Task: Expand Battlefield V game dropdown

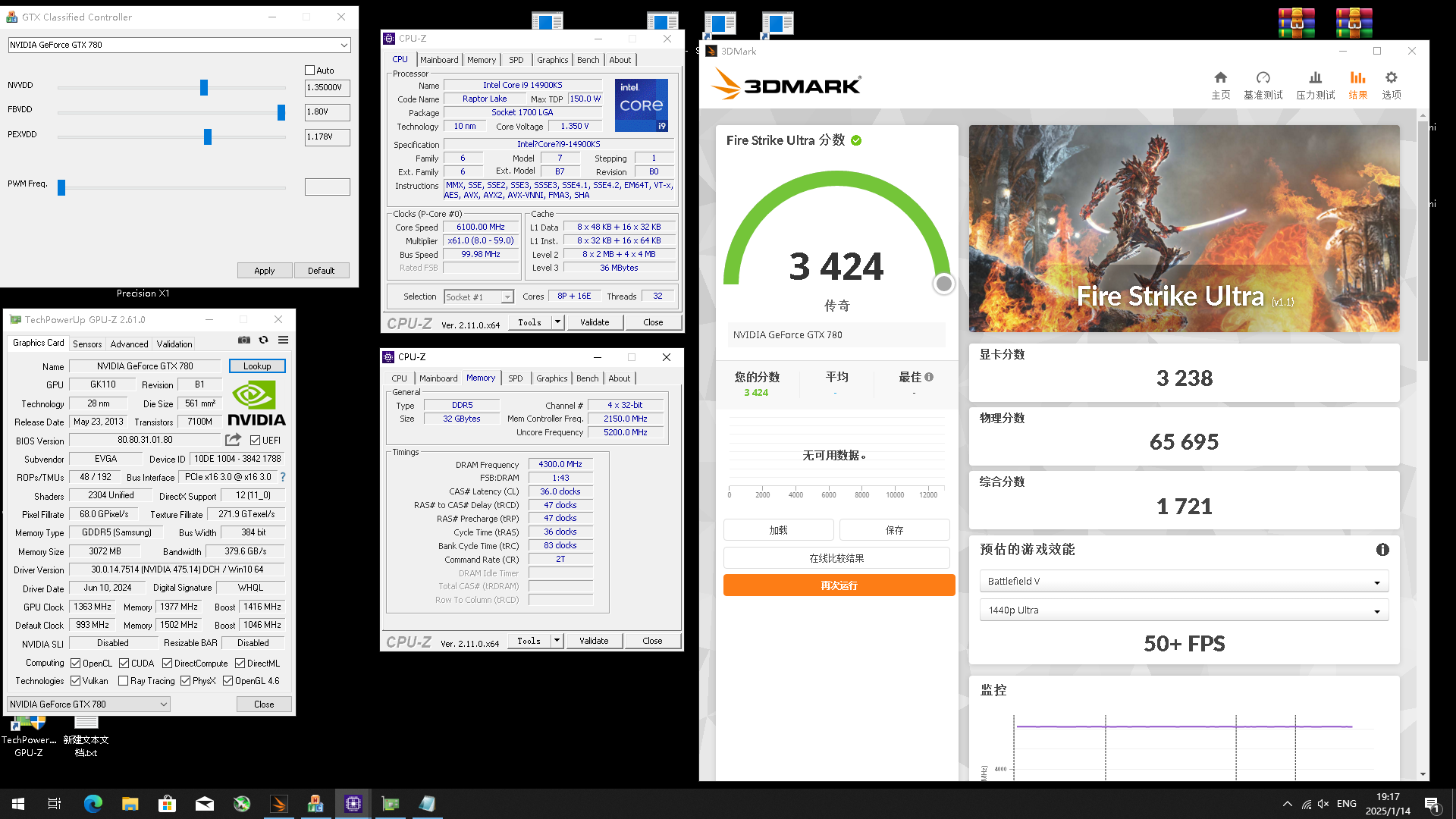Action: click(1377, 582)
